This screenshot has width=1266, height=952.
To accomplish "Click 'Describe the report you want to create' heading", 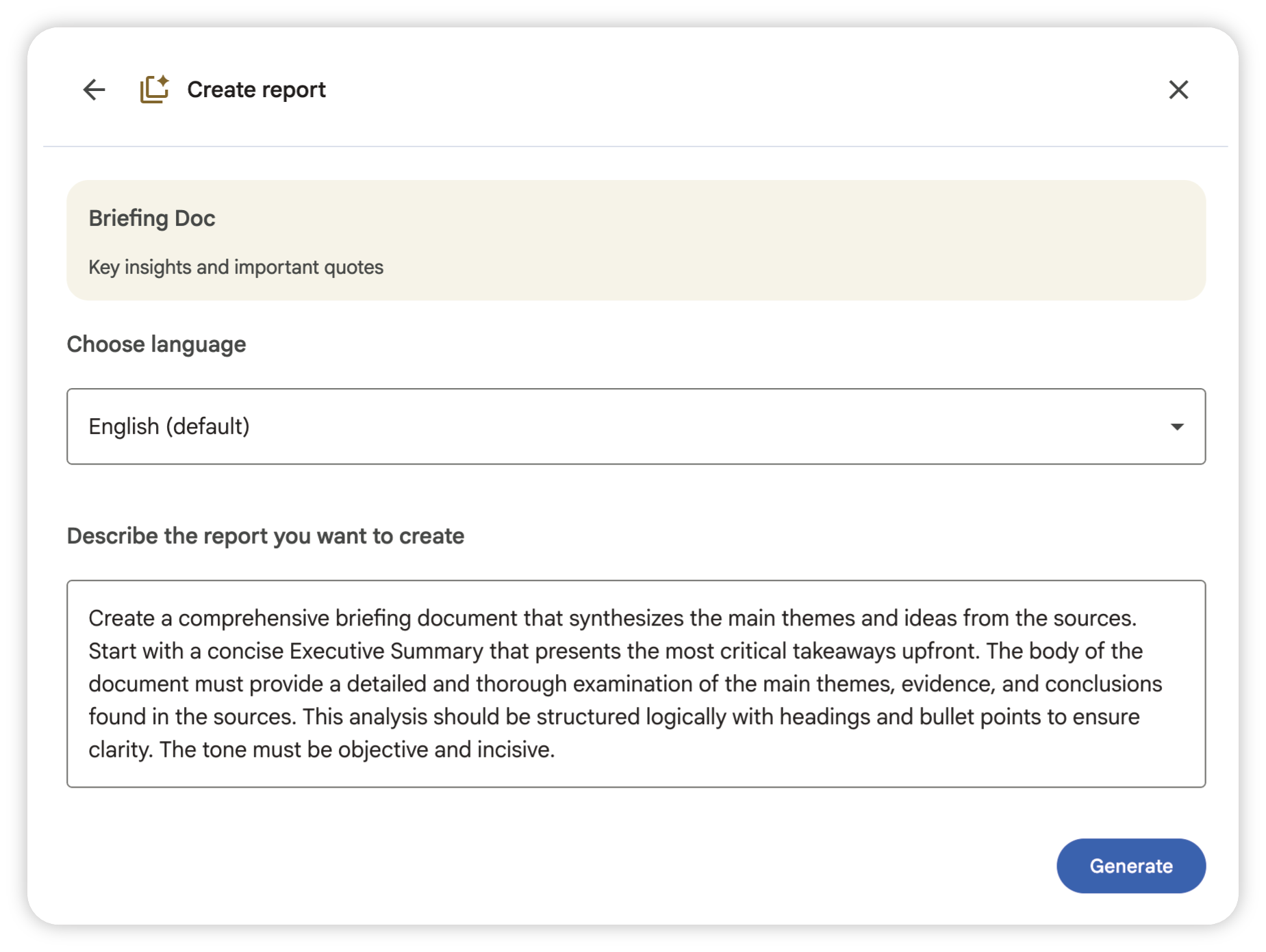I will point(266,536).
